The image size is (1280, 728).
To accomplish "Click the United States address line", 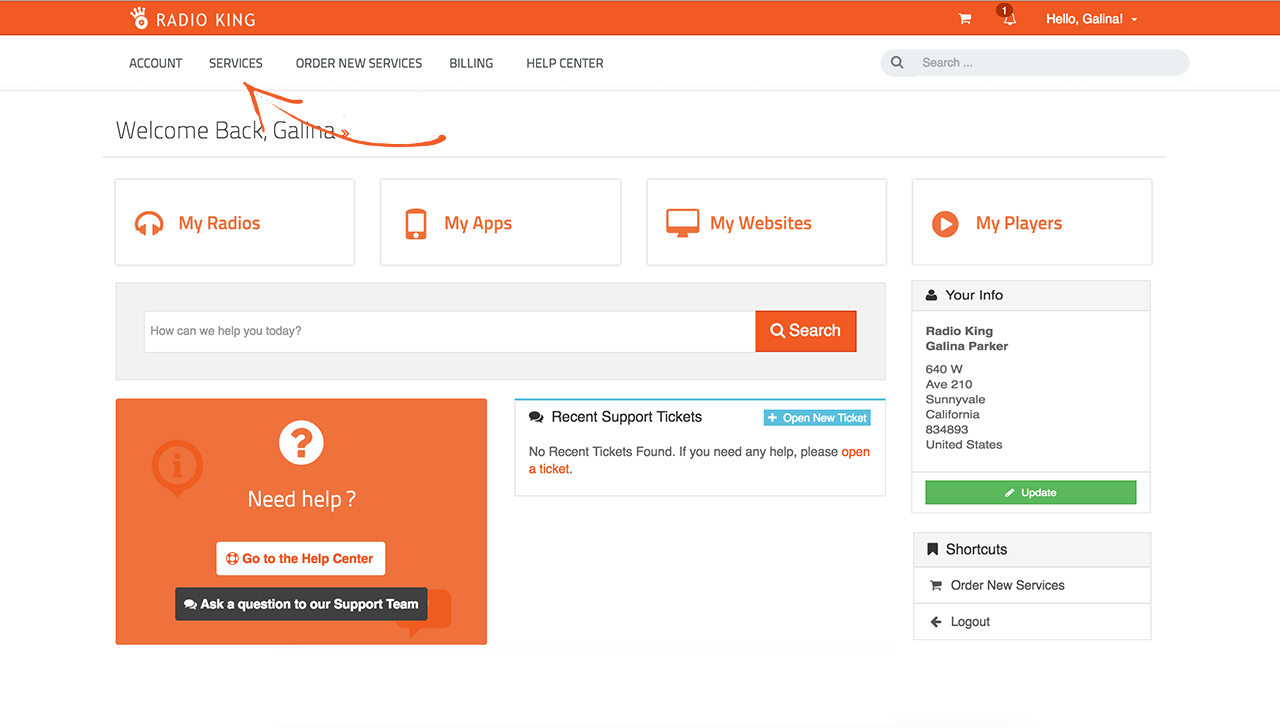I will click(964, 444).
